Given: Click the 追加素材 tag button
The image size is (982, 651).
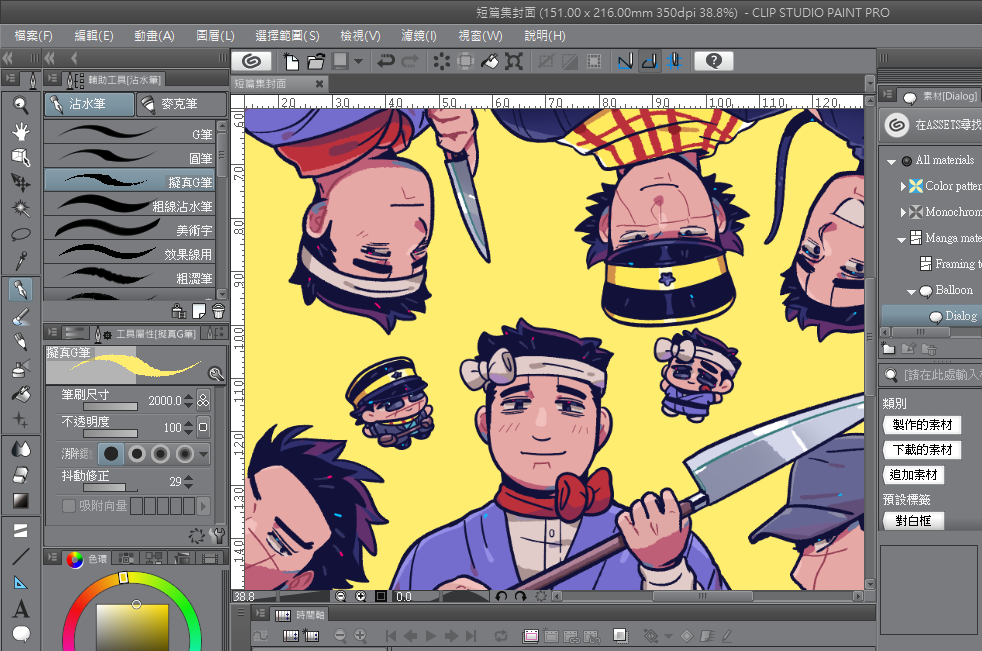Looking at the screenshot, I should point(913,475).
